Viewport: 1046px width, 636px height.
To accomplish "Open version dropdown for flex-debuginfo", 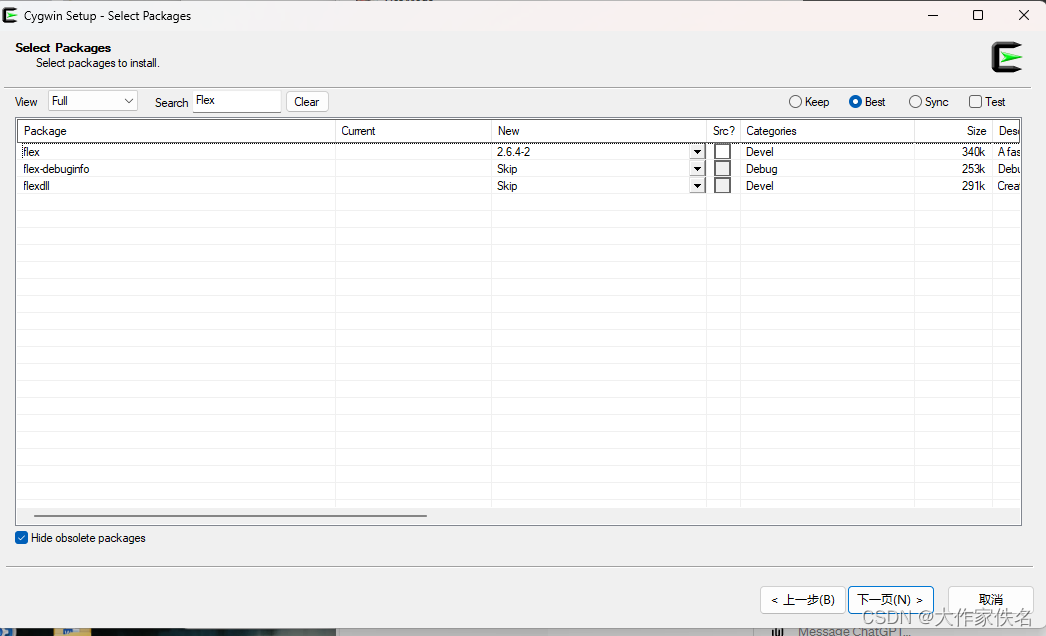I will [697, 169].
